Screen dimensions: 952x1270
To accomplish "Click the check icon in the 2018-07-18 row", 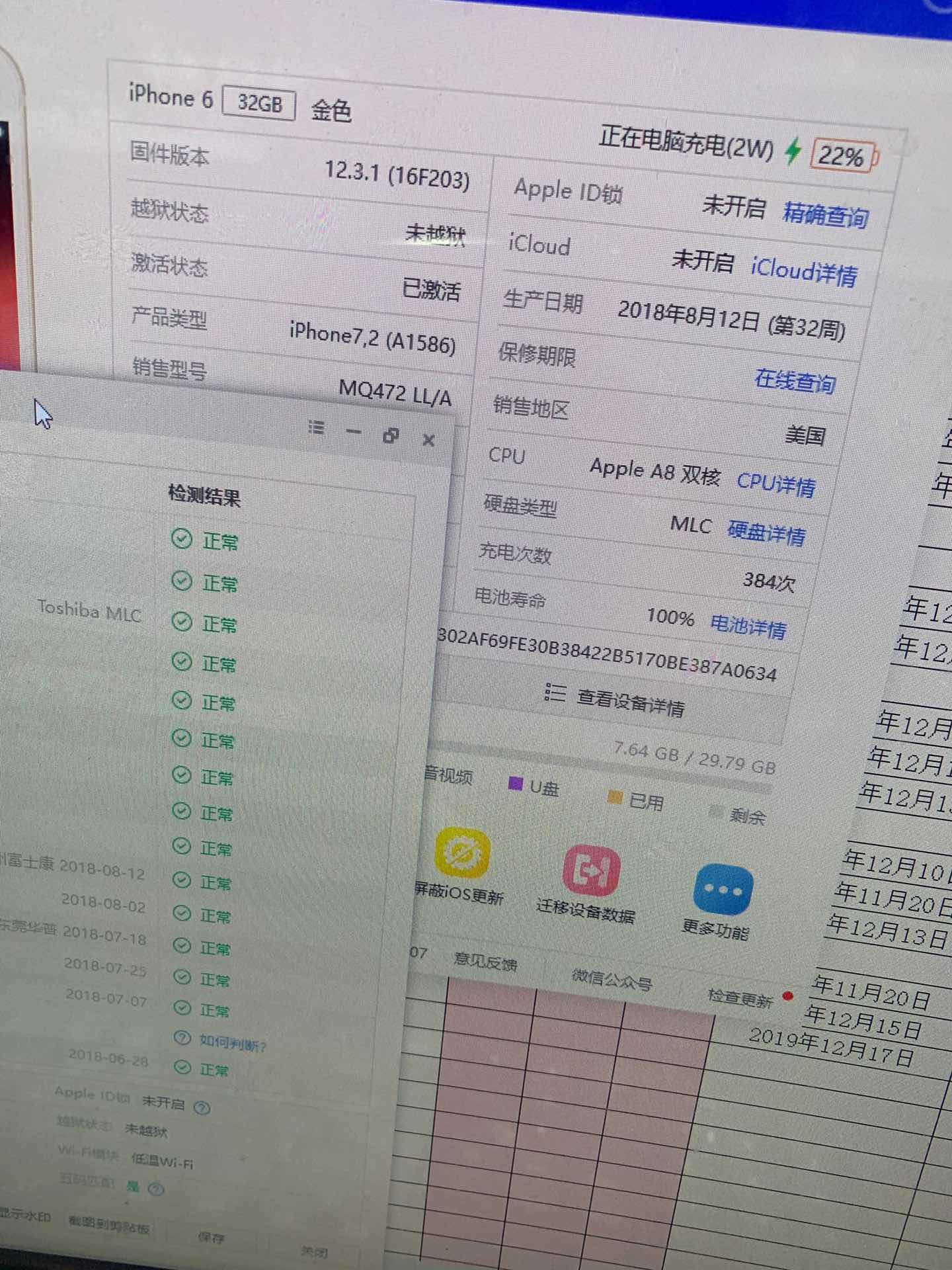I will pyautogui.click(x=182, y=945).
